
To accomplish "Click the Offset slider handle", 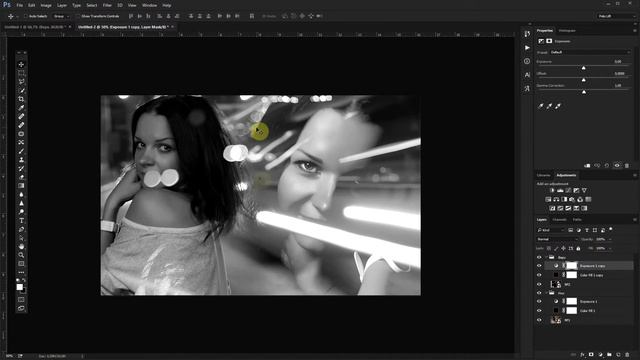I will point(584,80).
